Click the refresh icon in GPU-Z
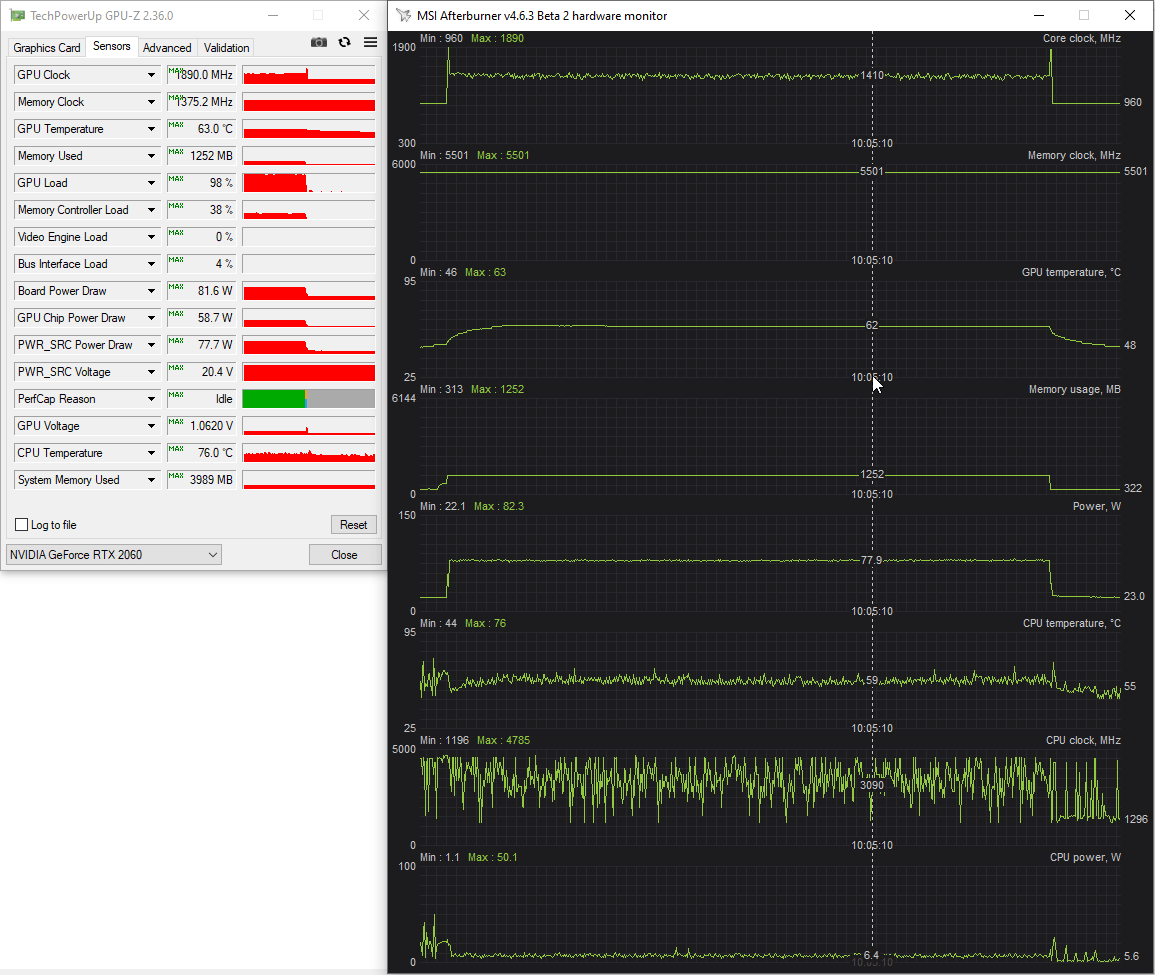Image resolution: width=1155 pixels, height=975 pixels. point(344,43)
